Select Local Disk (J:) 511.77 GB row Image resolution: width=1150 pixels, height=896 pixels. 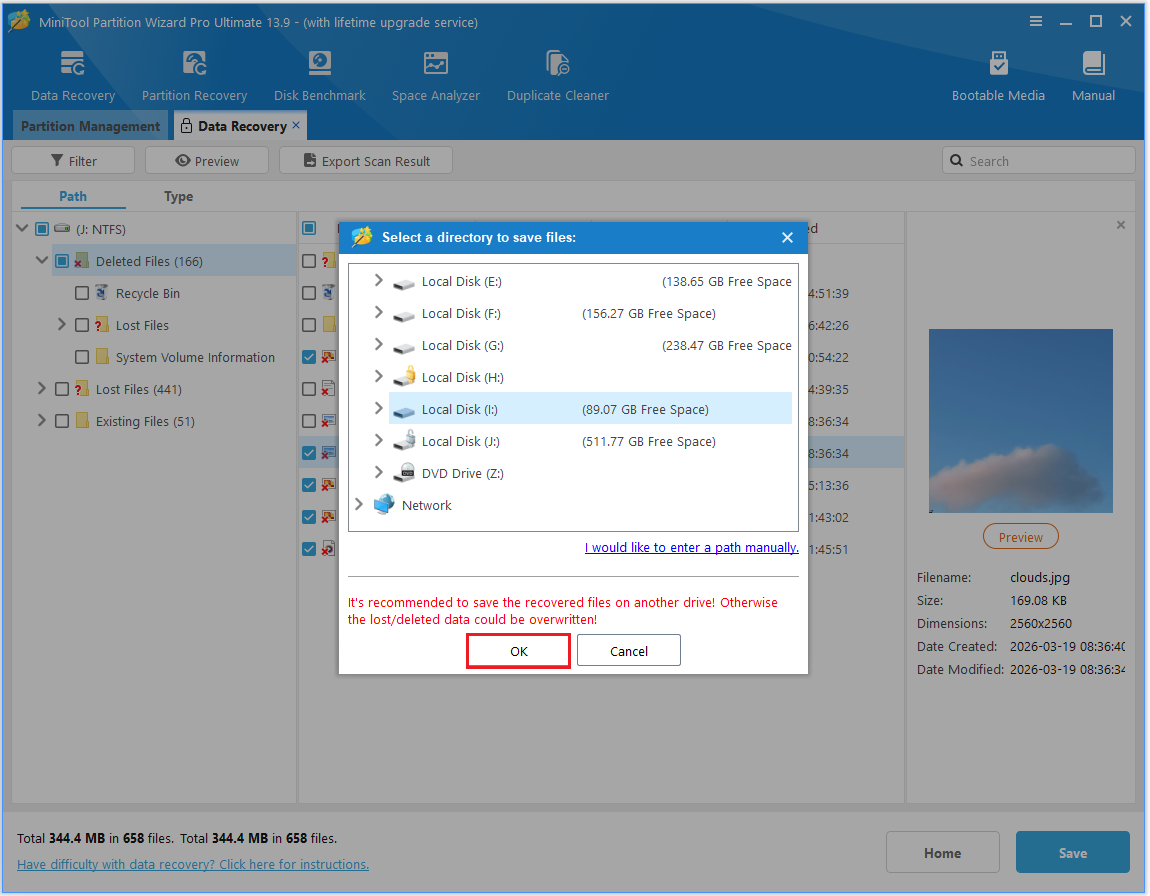pos(590,441)
